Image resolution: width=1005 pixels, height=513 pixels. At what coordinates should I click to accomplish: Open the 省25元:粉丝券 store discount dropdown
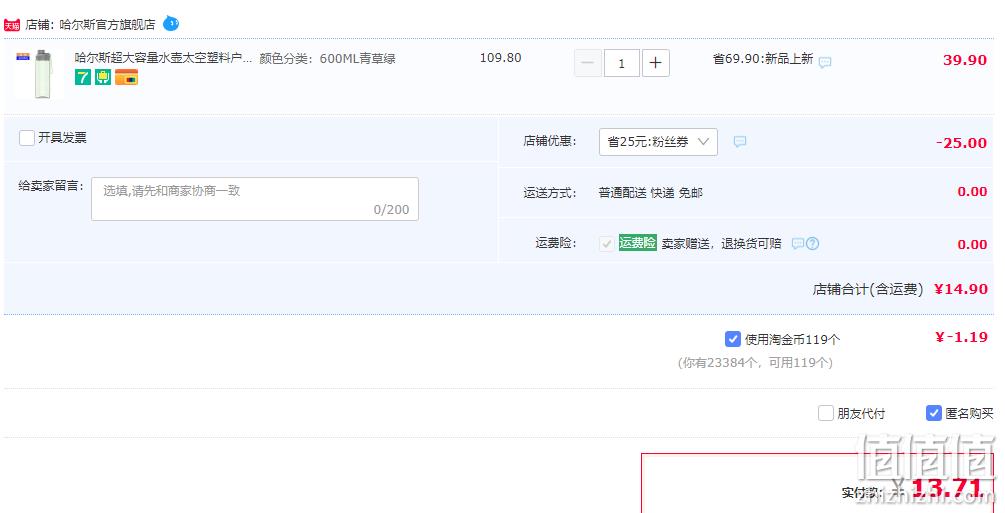click(x=658, y=142)
